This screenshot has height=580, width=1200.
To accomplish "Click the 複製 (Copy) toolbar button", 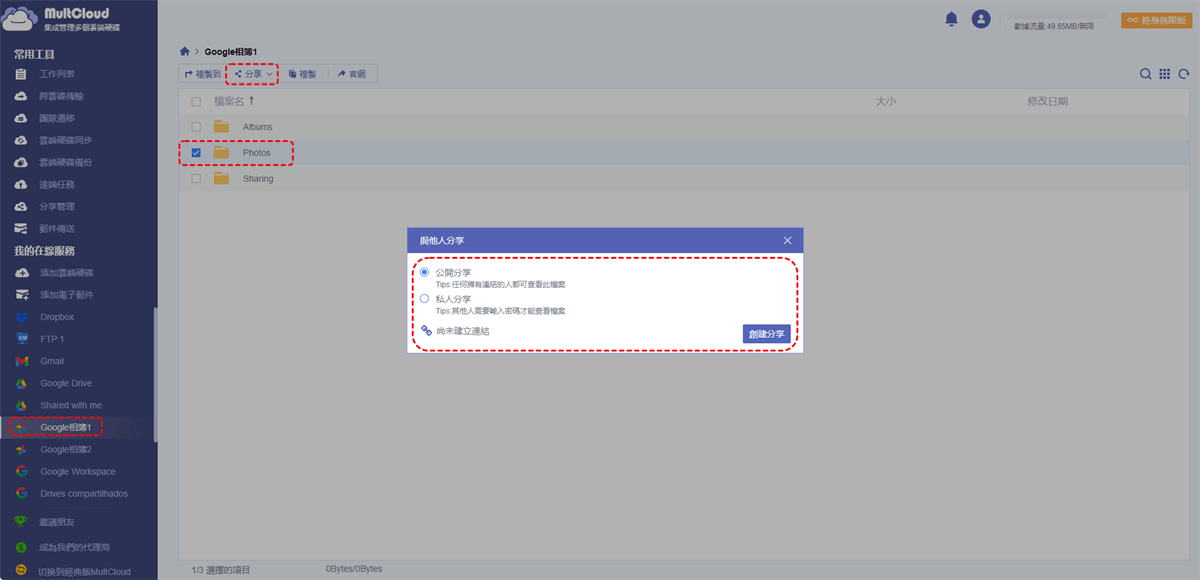I will [x=302, y=74].
